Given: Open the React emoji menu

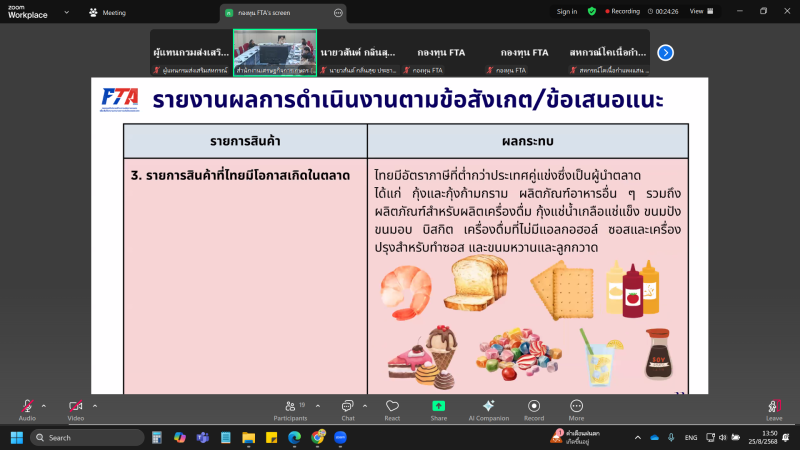Looking at the screenshot, I should pyautogui.click(x=392, y=408).
